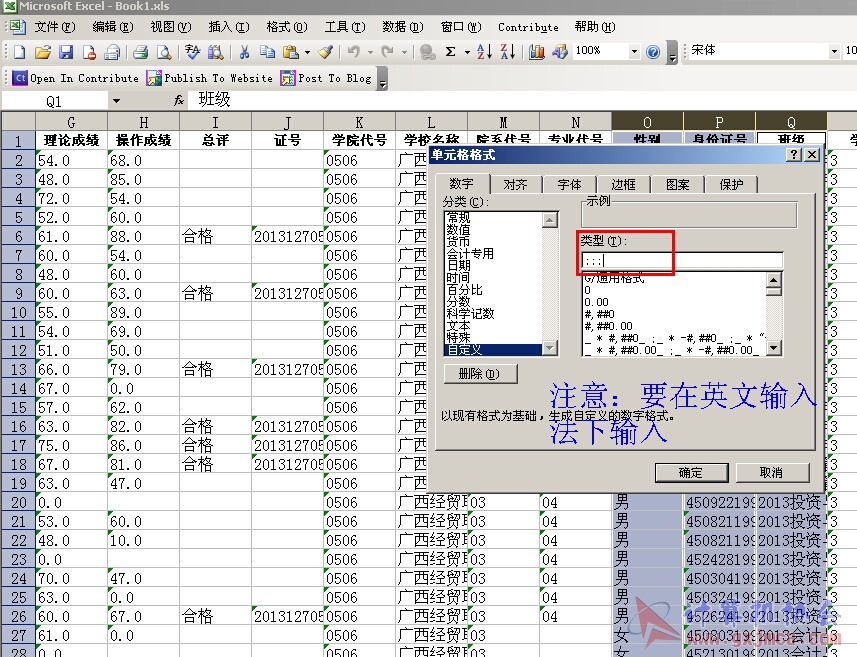This screenshot has width=857, height=657.
Task: Select row 13 header
Action: (x=18, y=369)
